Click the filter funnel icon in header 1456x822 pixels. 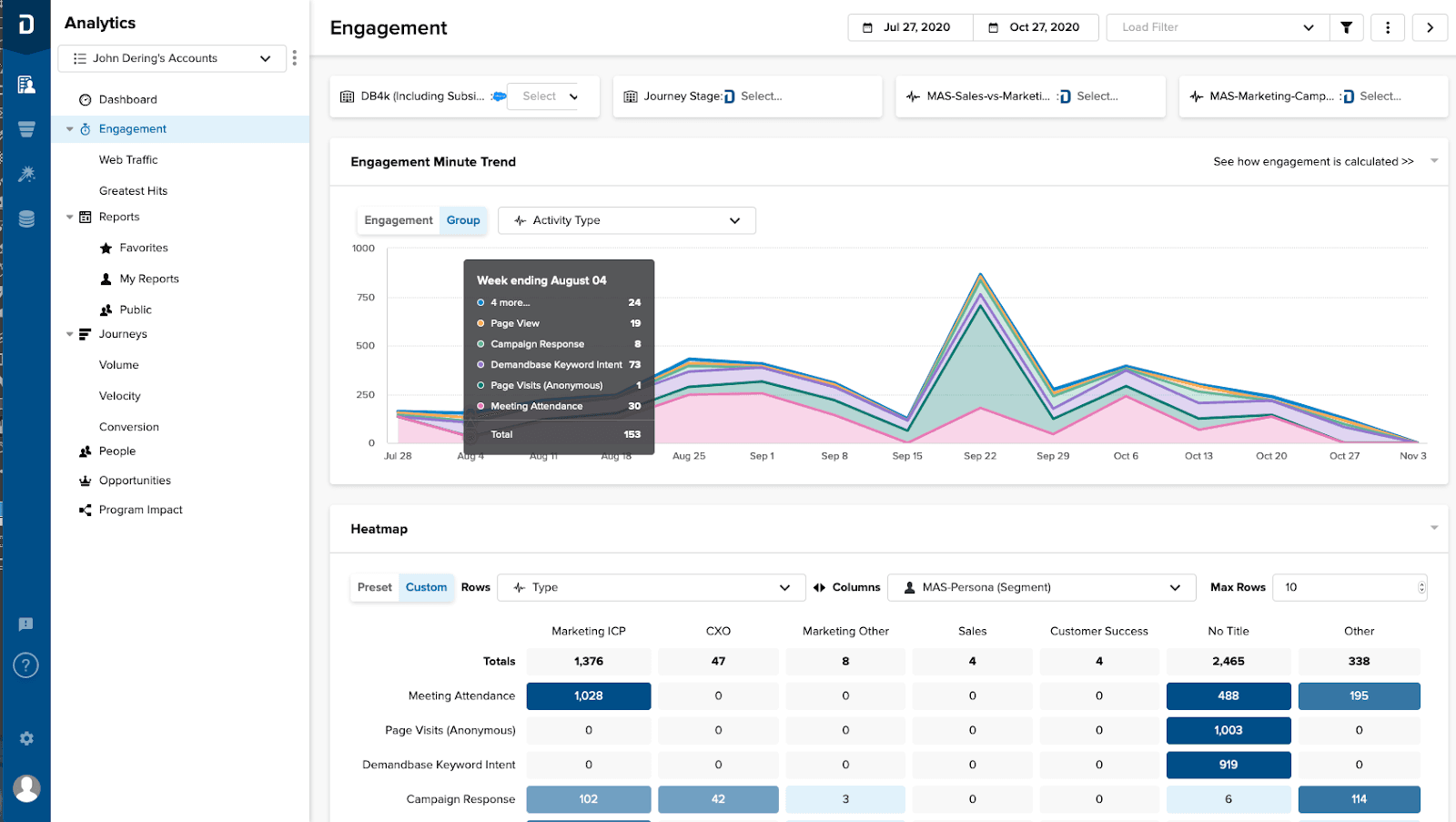click(1346, 27)
